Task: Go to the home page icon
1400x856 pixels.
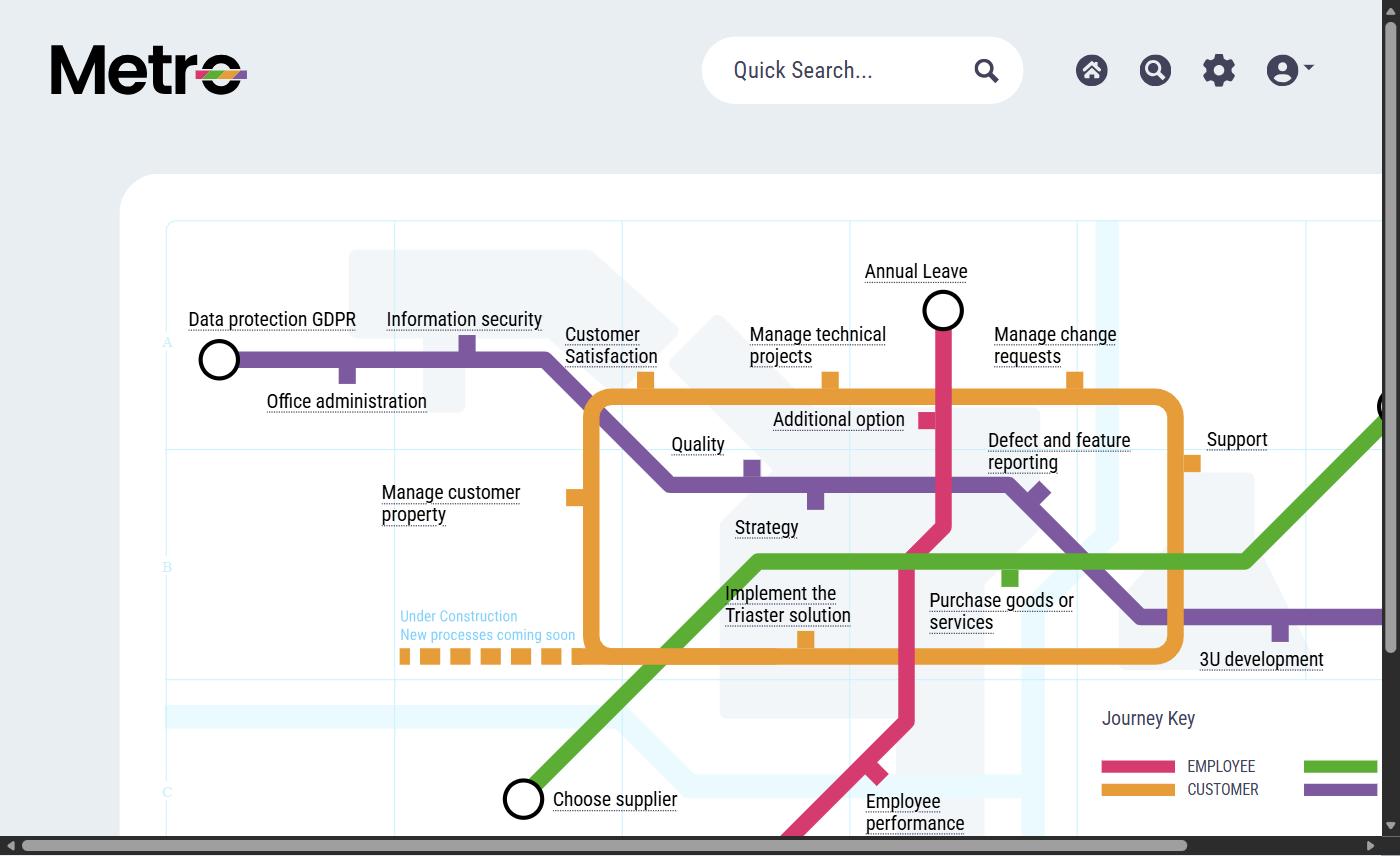Action: [x=1091, y=70]
